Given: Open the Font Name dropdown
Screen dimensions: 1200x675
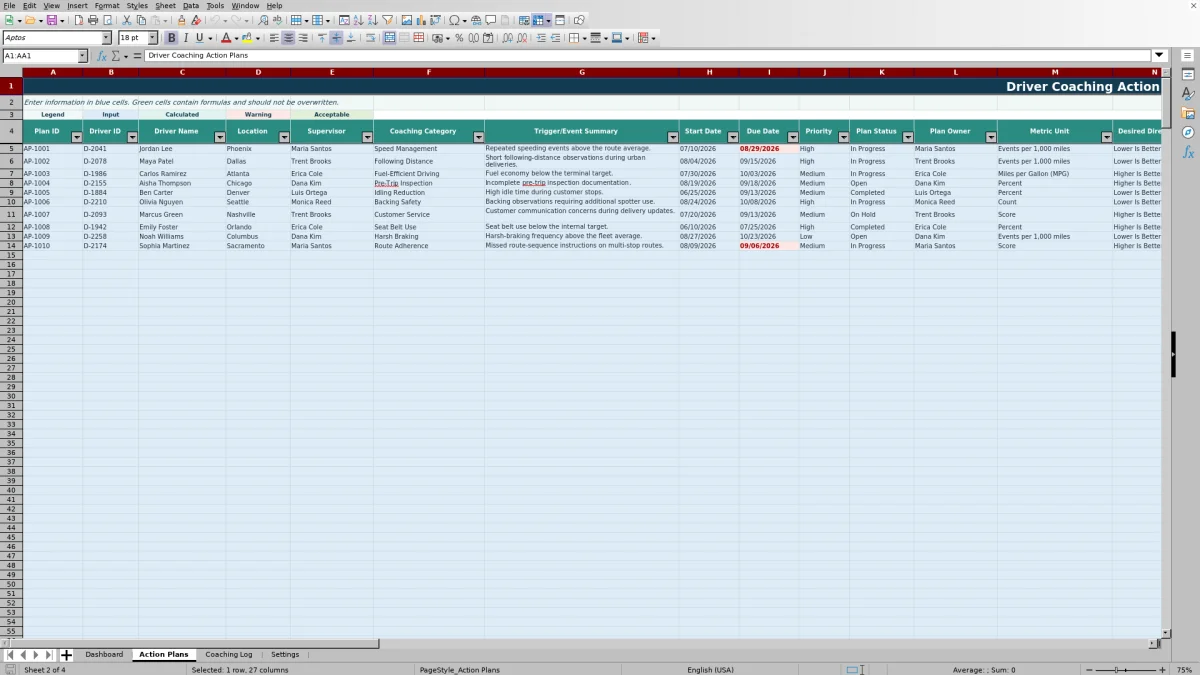Looking at the screenshot, I should point(106,38).
